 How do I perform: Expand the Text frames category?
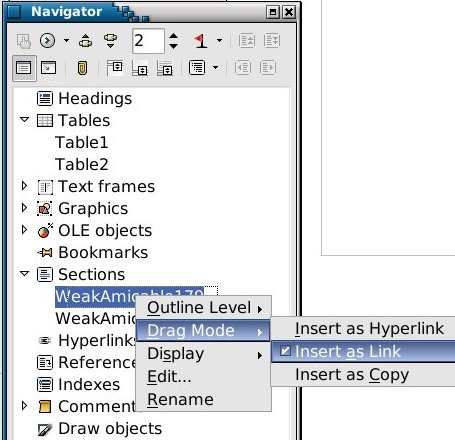24,186
